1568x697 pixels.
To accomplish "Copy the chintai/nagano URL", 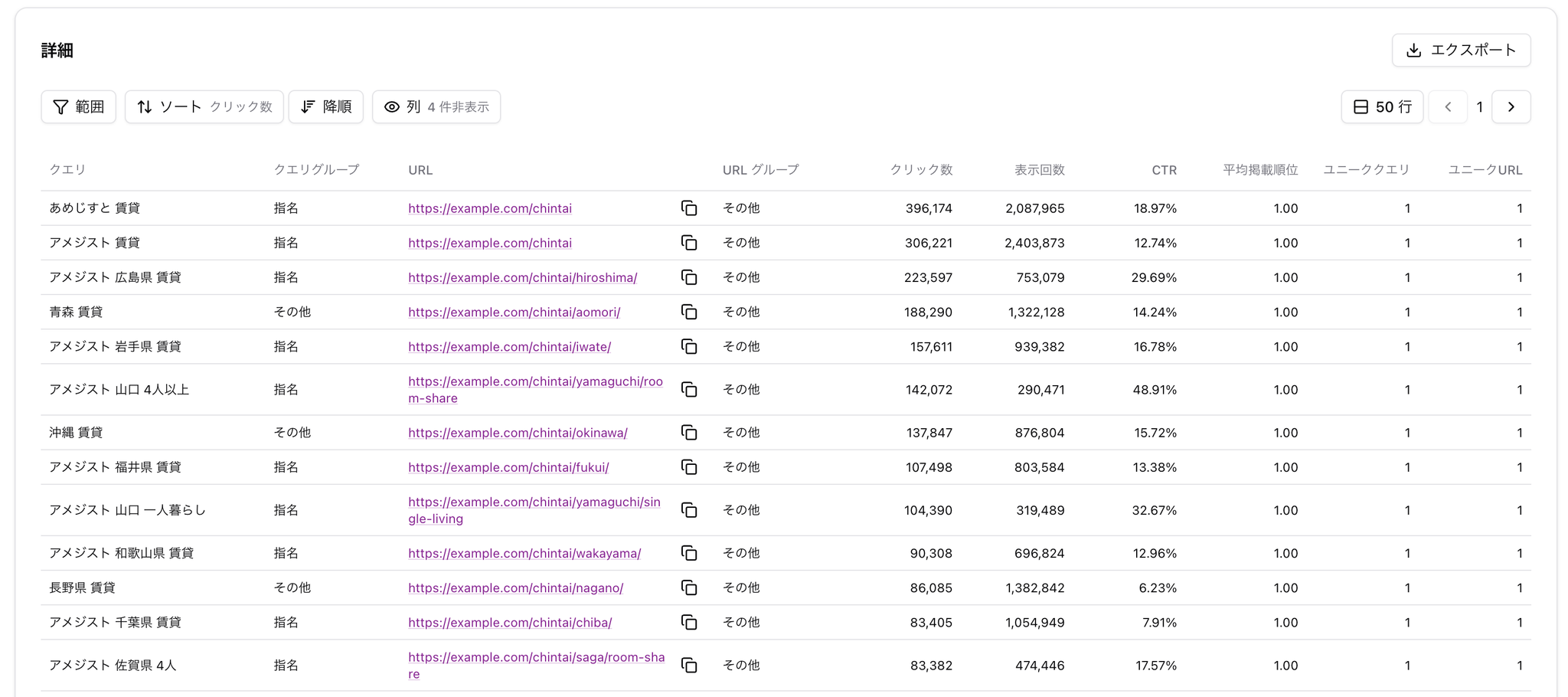I will [689, 587].
